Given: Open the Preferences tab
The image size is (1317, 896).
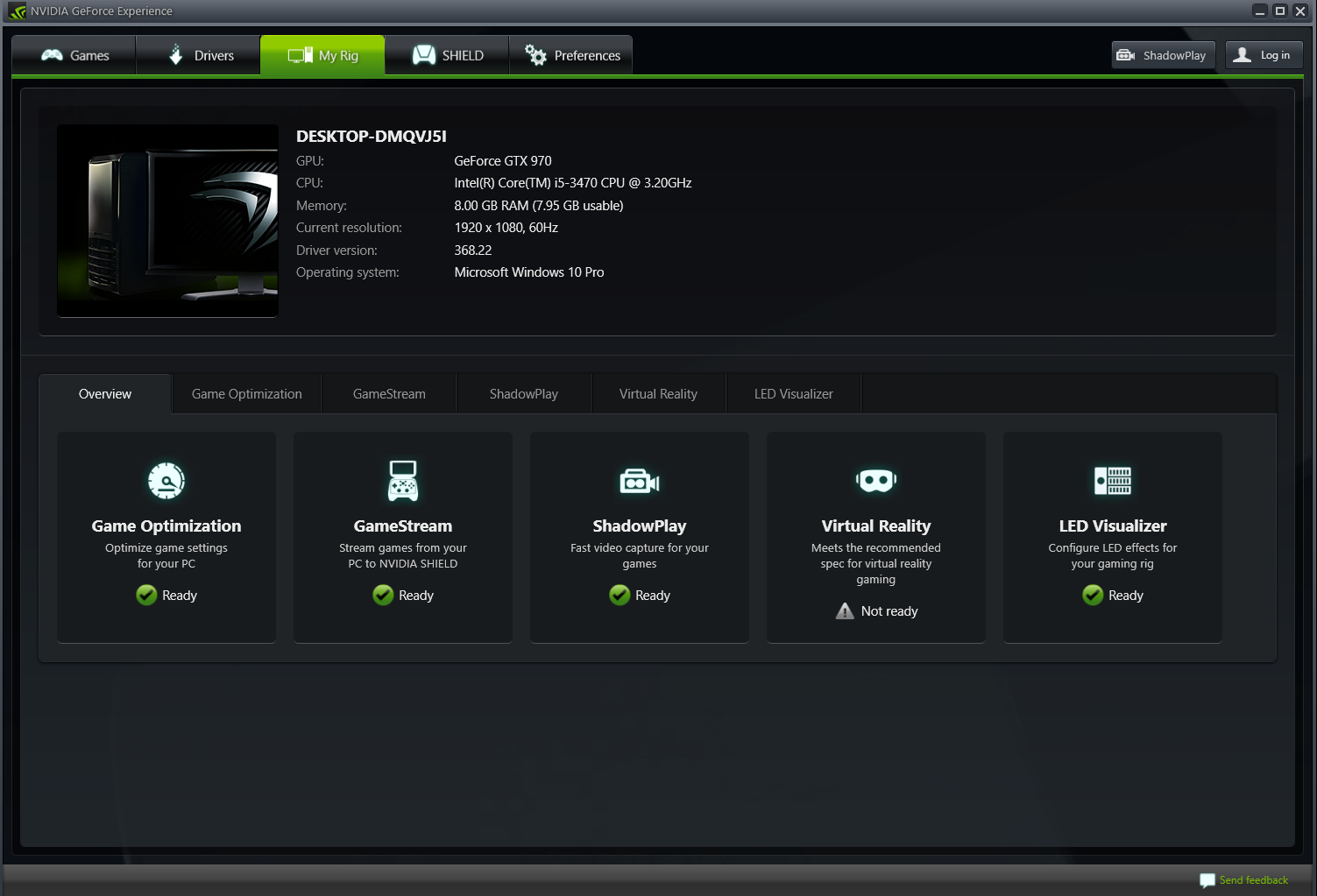Looking at the screenshot, I should [x=571, y=55].
